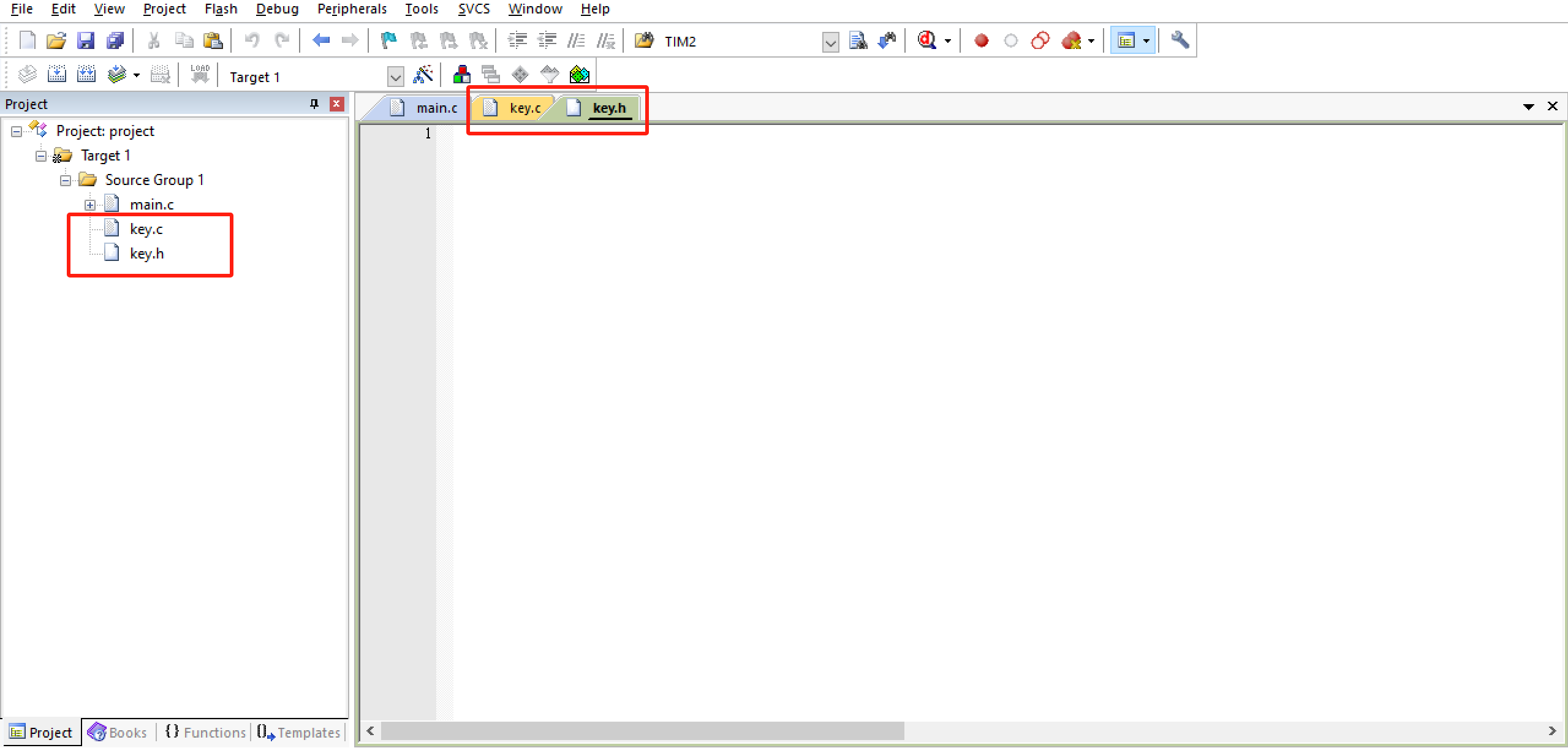
Task: Open Configuration wrench icon
Action: 1180,41
